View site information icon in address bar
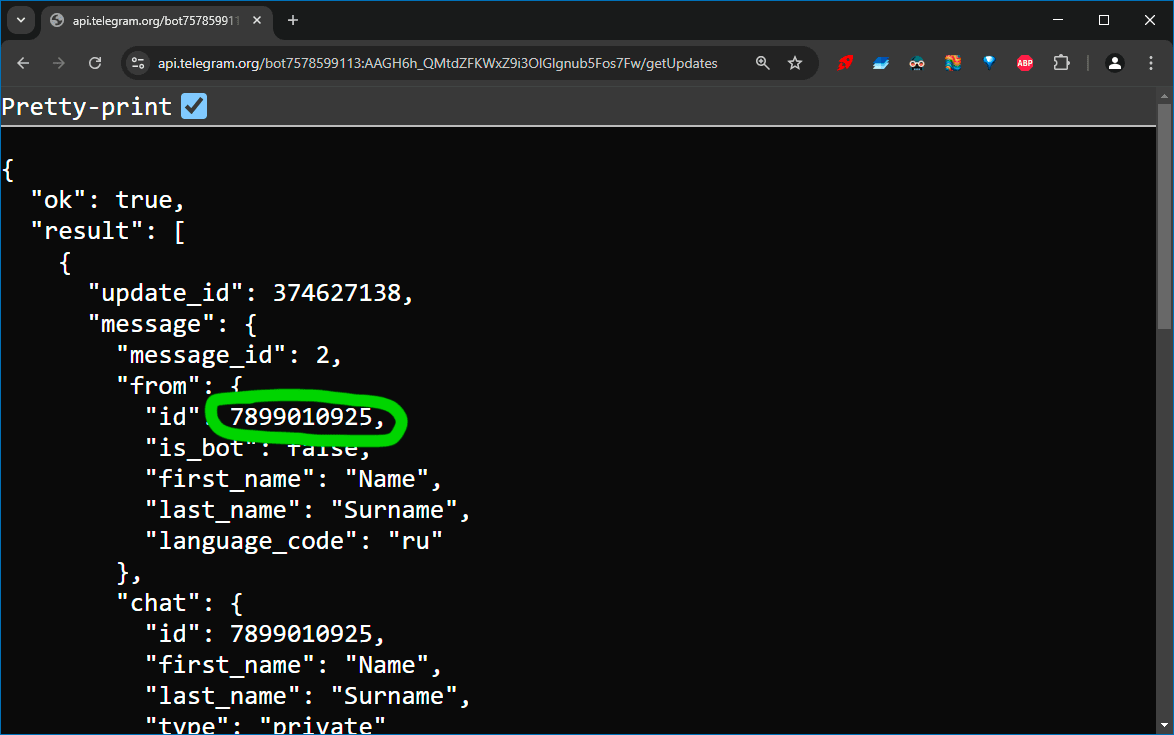 [x=138, y=63]
